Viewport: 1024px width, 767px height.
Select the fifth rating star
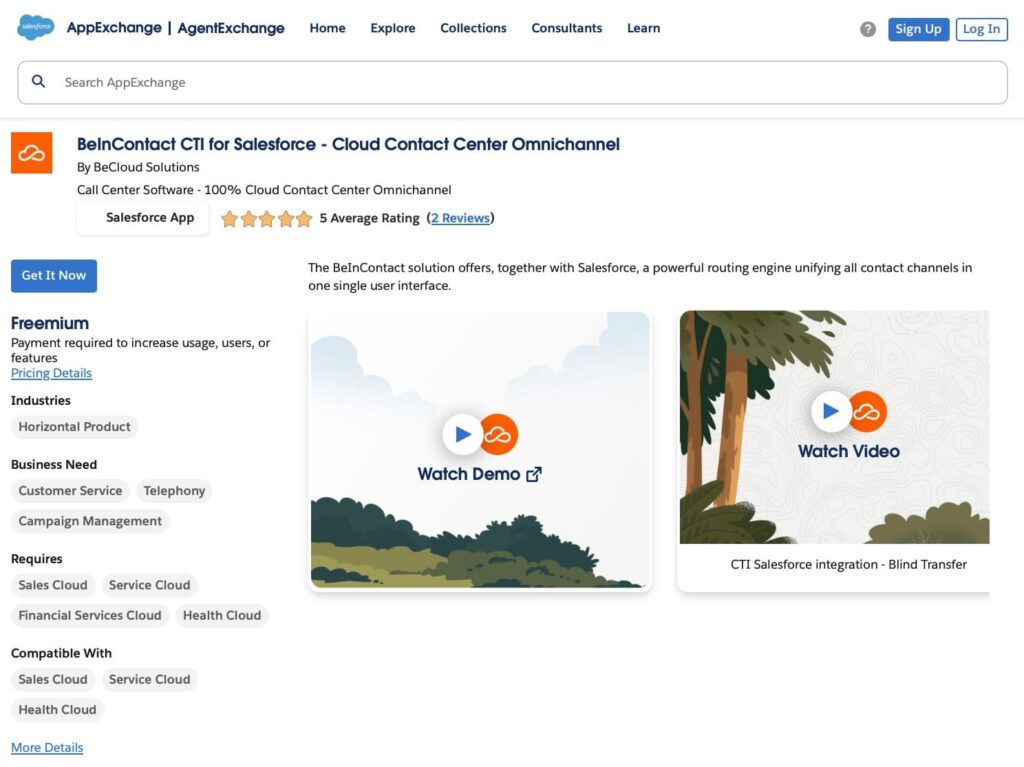pyautogui.click(x=302, y=218)
